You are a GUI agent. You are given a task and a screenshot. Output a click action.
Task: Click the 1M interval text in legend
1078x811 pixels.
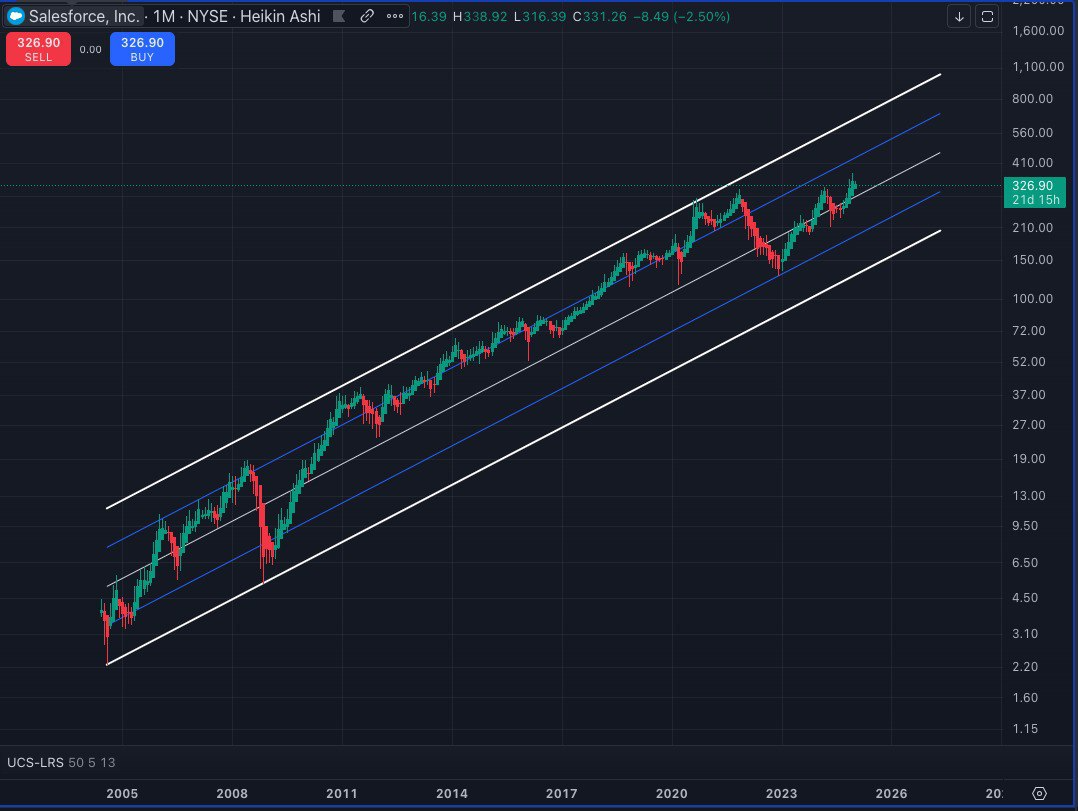coord(164,16)
